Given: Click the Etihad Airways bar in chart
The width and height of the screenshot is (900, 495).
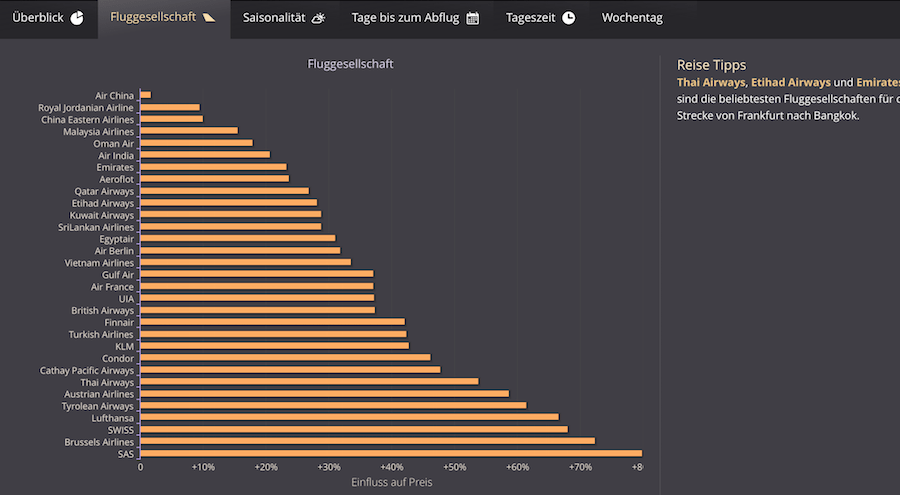Looking at the screenshot, I should click(x=228, y=203).
